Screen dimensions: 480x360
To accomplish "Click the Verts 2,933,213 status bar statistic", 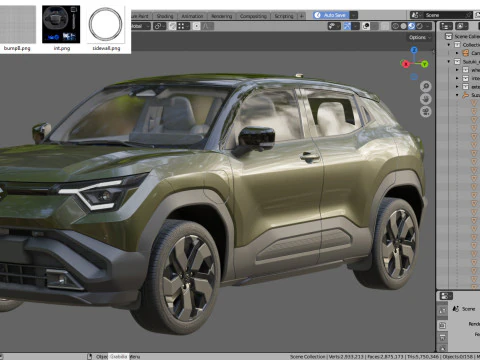I will (x=347, y=357).
